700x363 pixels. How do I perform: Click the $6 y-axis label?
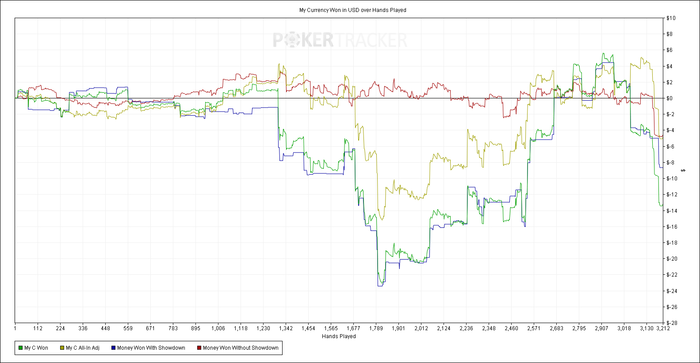tap(670, 50)
